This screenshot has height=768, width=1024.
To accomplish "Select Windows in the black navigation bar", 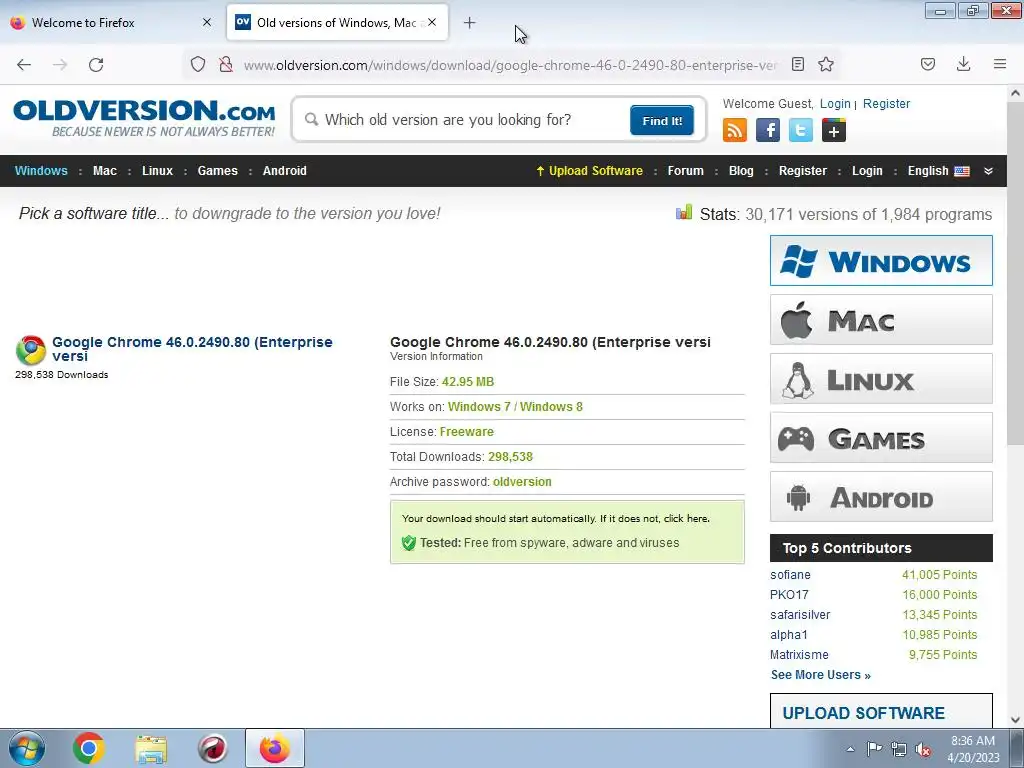I will tap(41, 171).
